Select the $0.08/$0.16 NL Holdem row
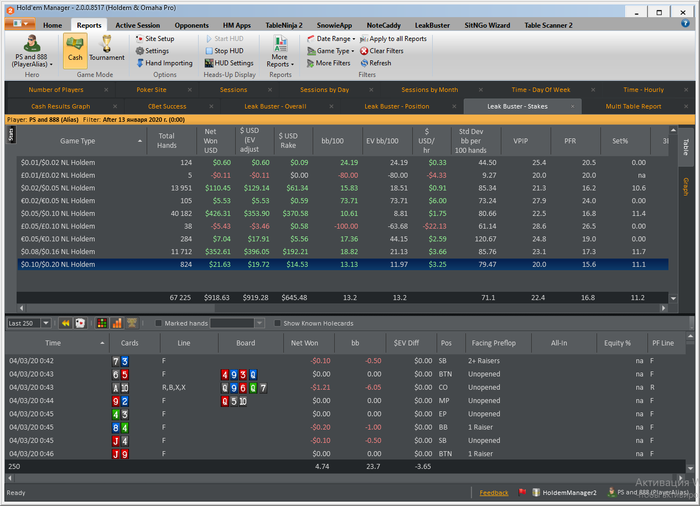 (x=343, y=251)
